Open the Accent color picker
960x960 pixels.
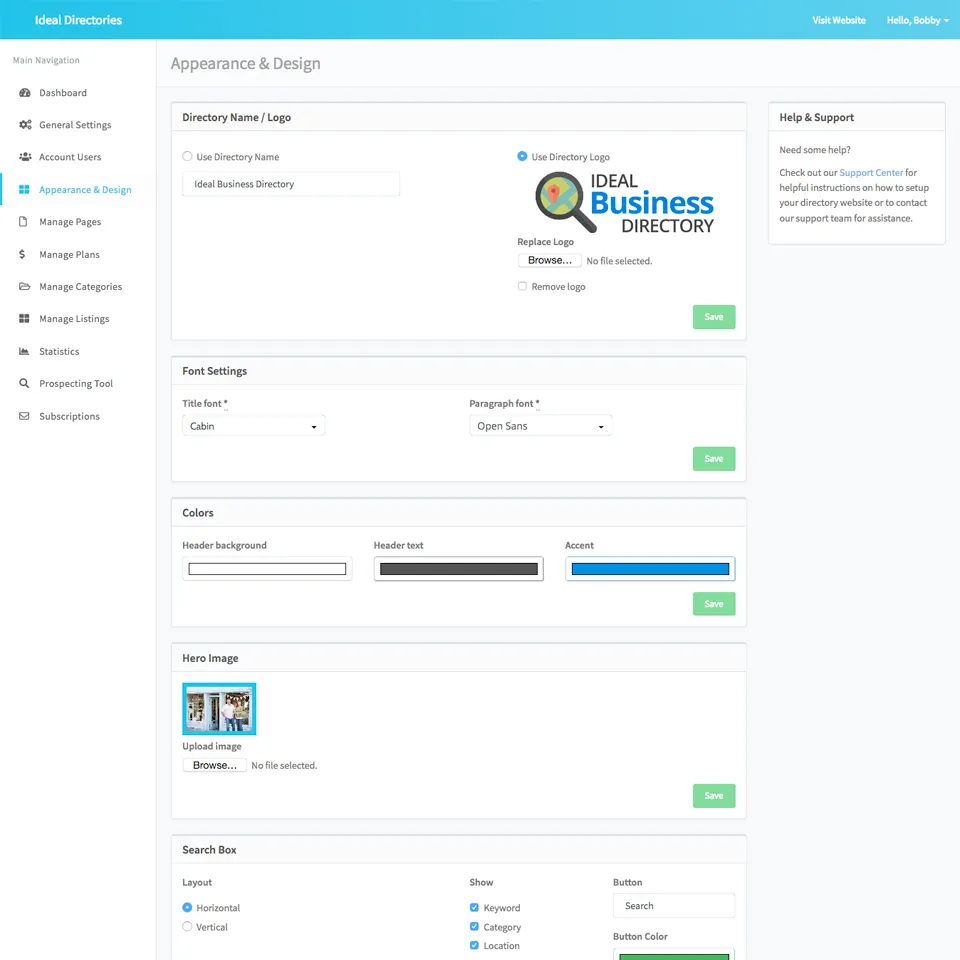pos(650,569)
